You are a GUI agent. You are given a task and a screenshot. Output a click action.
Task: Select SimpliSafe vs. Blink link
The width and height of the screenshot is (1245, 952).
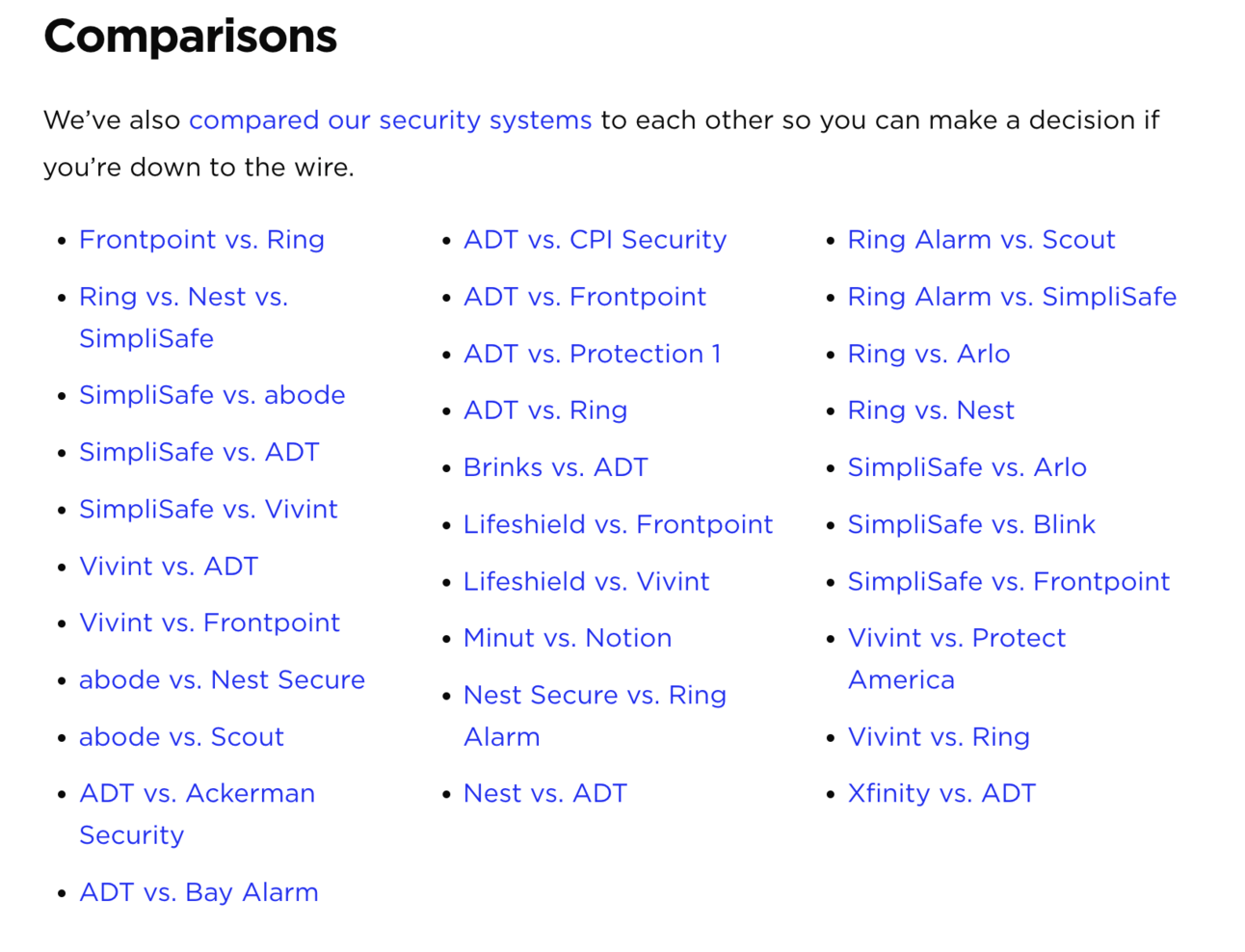click(x=971, y=524)
